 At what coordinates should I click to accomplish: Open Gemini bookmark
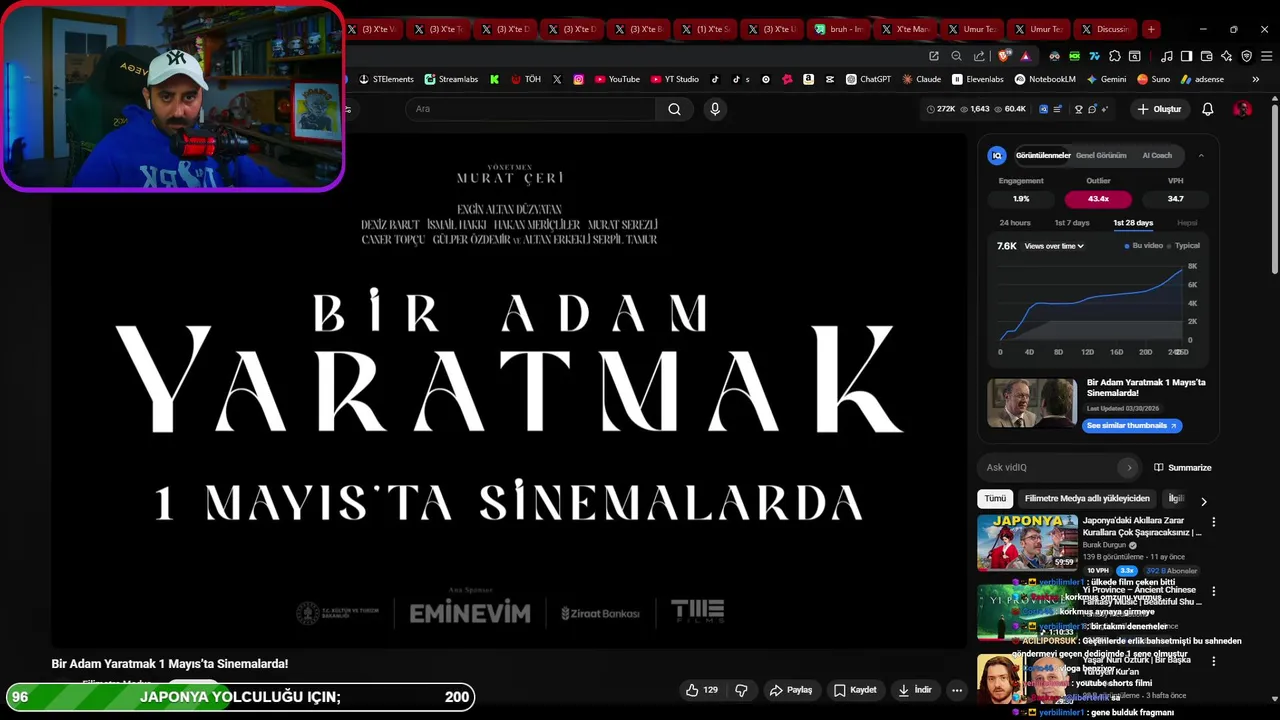click(x=1106, y=79)
